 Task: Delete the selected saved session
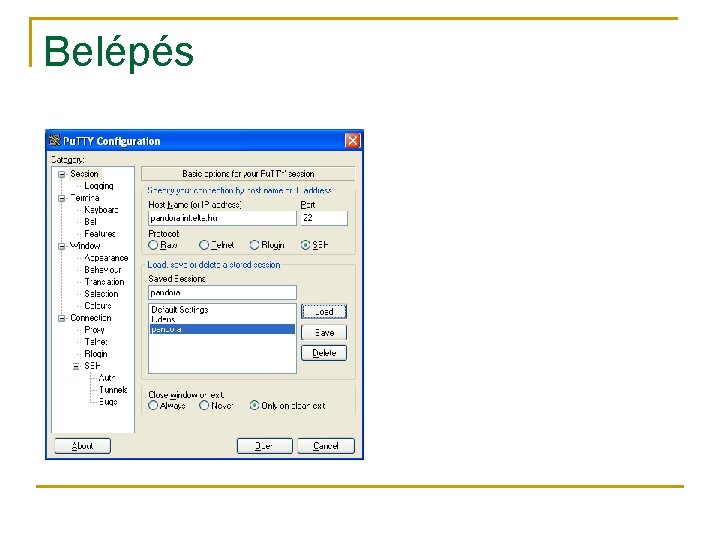(x=324, y=353)
